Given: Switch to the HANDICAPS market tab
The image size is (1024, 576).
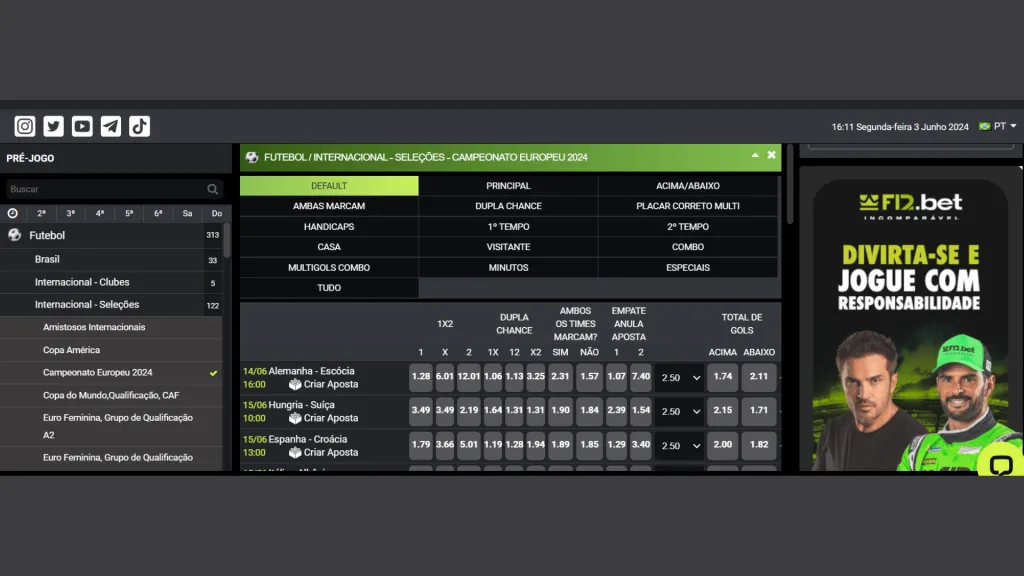Looking at the screenshot, I should 328,227.
